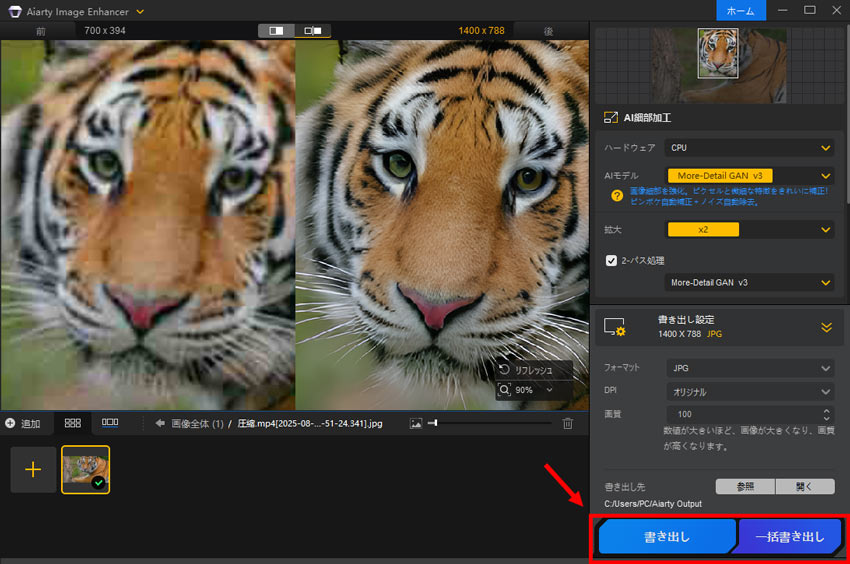The image size is (850, 564).
Task: Toggle the 2-パス処理 checkbox
Action: click(x=611, y=260)
